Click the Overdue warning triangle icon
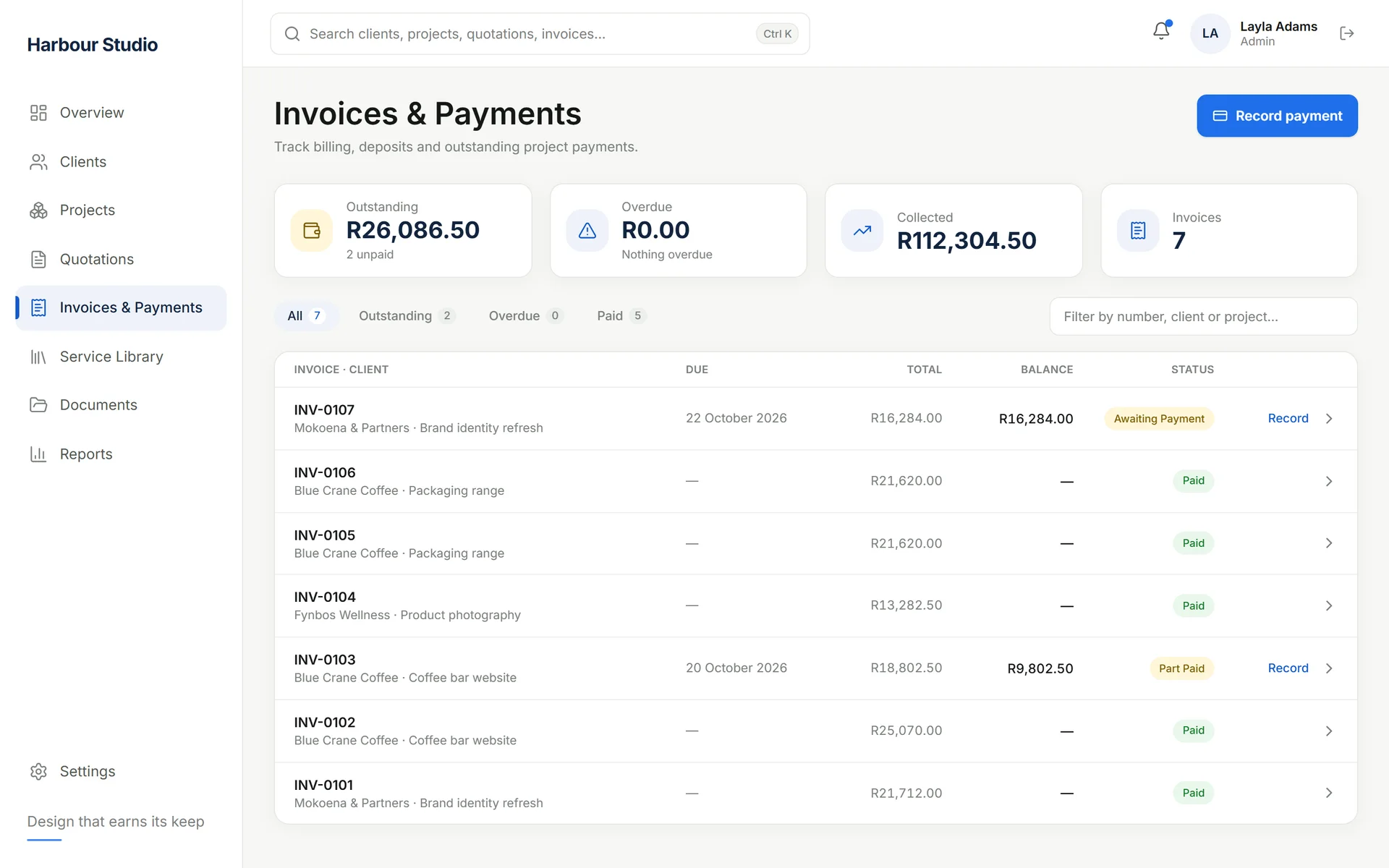 [587, 231]
